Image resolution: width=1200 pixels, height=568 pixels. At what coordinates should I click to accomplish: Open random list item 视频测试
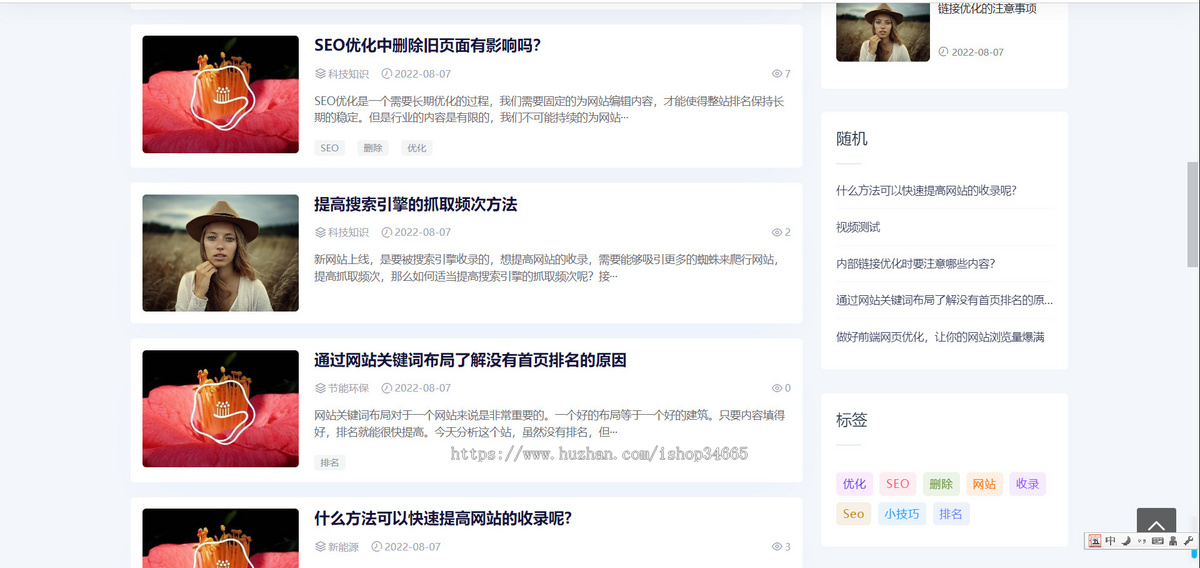click(x=858, y=227)
